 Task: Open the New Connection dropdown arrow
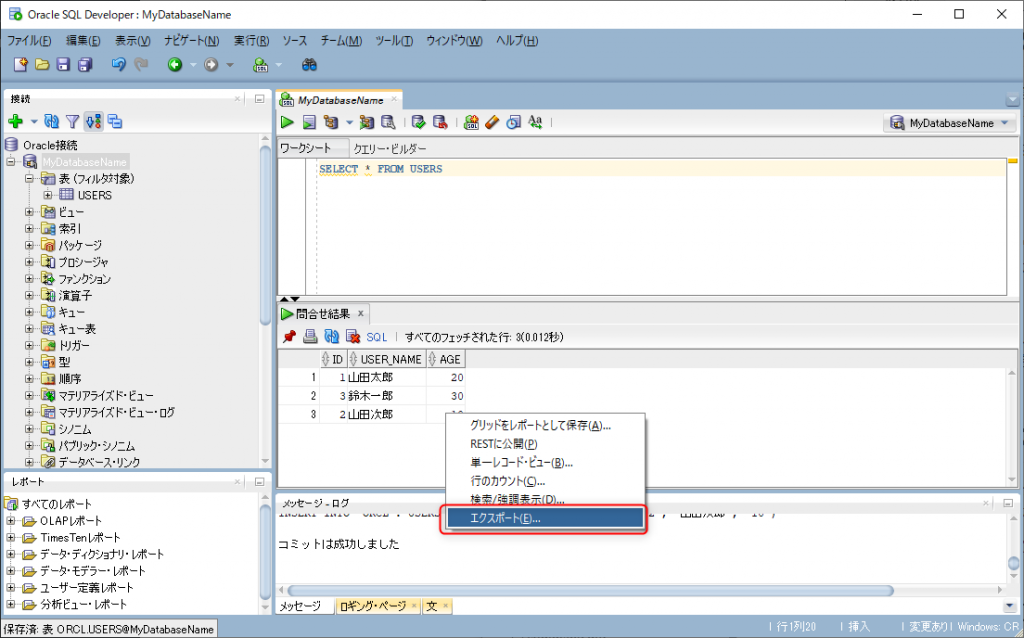[x=34, y=122]
